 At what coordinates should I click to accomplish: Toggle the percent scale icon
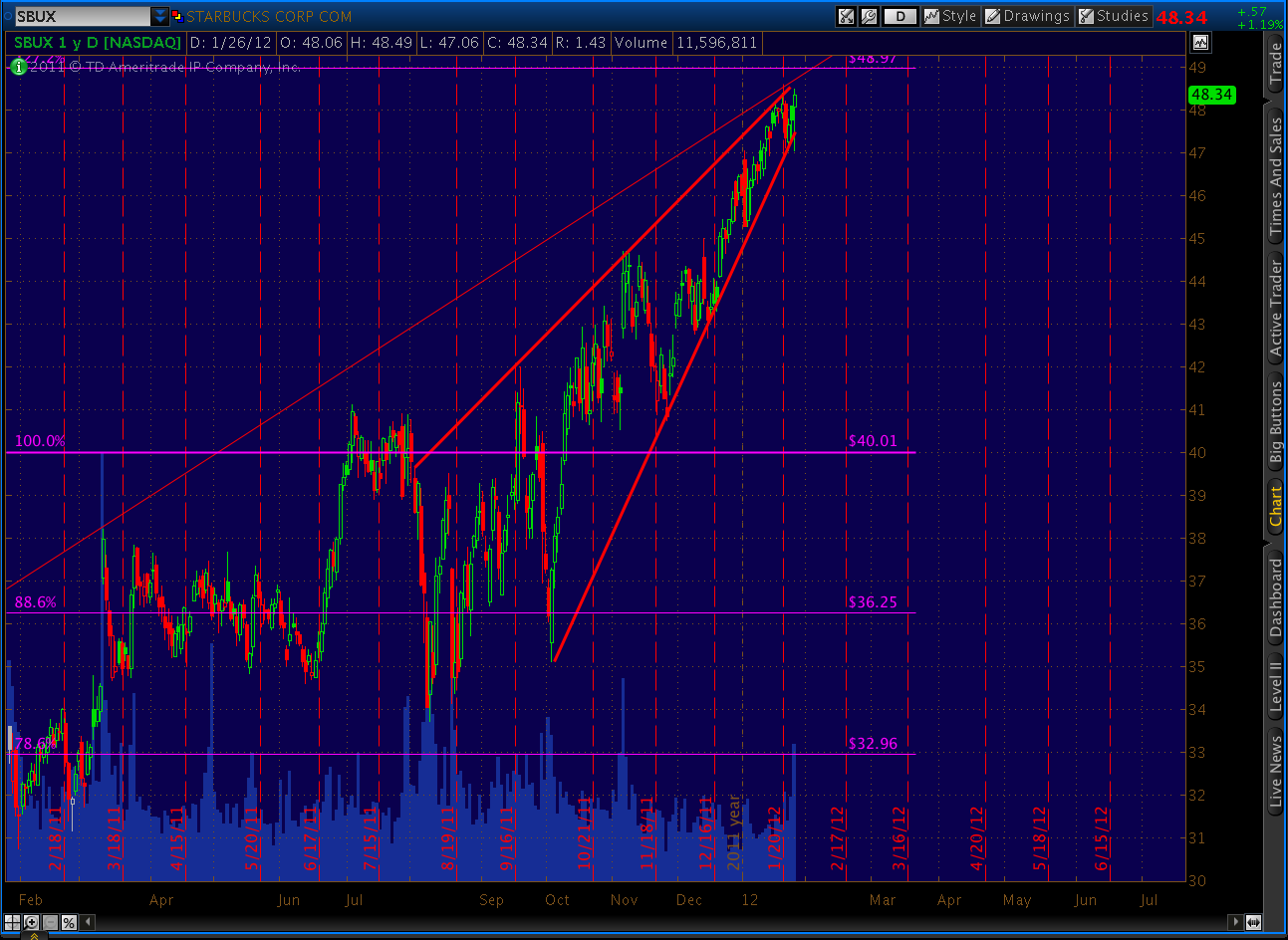[69, 923]
